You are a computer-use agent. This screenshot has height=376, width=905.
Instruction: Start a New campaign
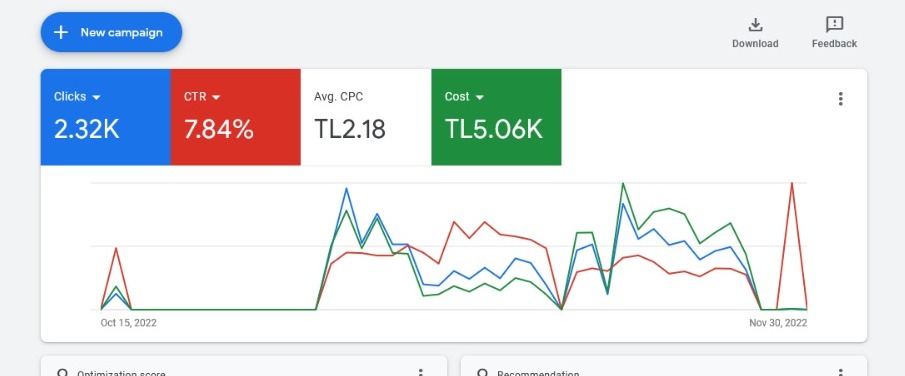click(x=111, y=32)
